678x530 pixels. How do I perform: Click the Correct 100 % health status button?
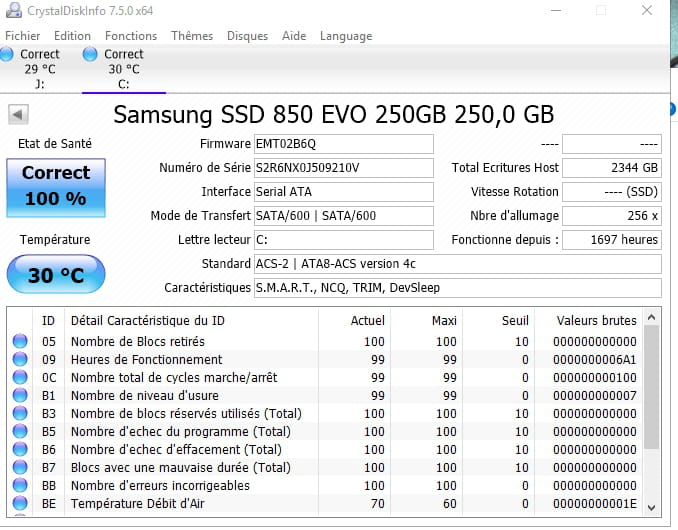55,186
